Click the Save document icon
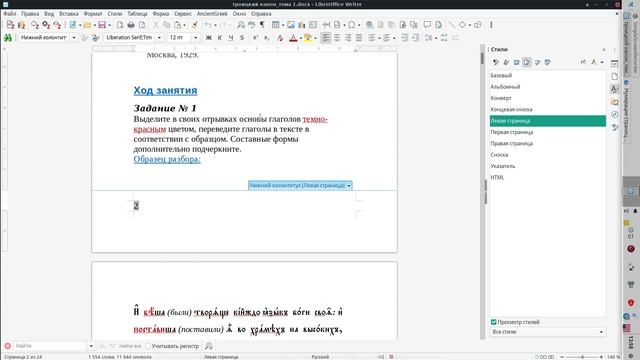 [102, 25]
